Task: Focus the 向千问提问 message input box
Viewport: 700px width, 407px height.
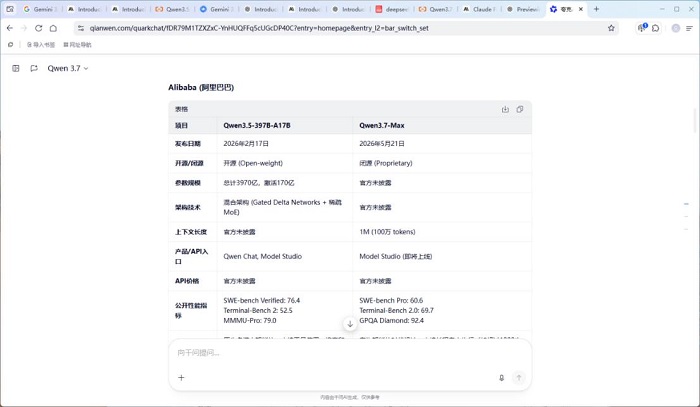Action: tap(350, 353)
